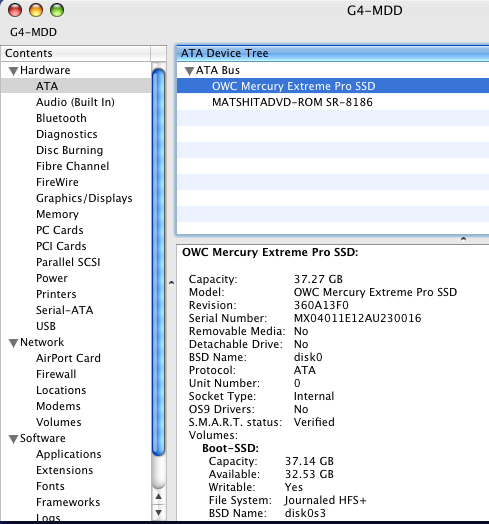This screenshot has width=489, height=524.
Task: Collapse the Hardware section triangle
Action: tap(13, 71)
